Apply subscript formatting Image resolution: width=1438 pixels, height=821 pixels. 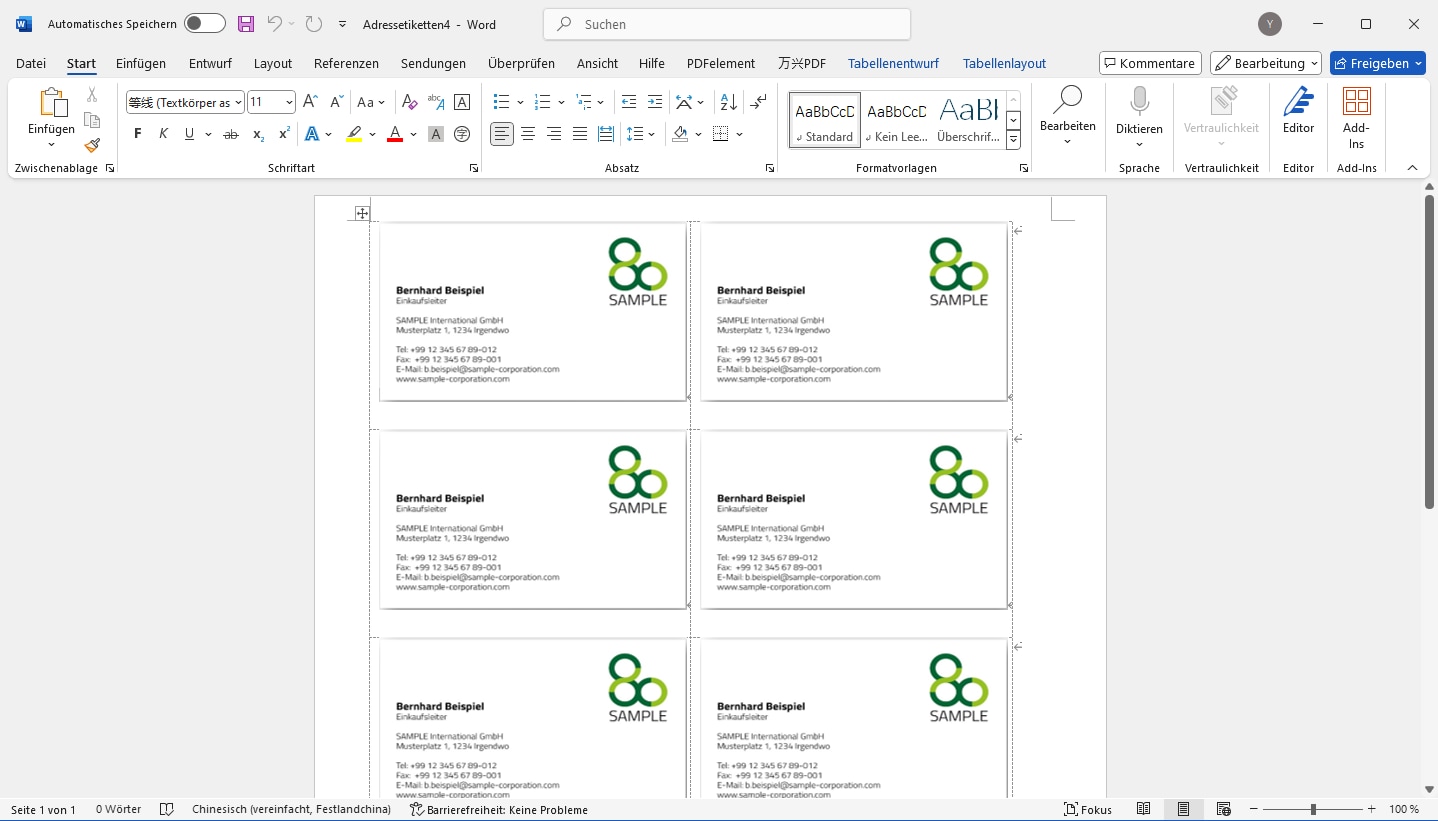click(258, 134)
